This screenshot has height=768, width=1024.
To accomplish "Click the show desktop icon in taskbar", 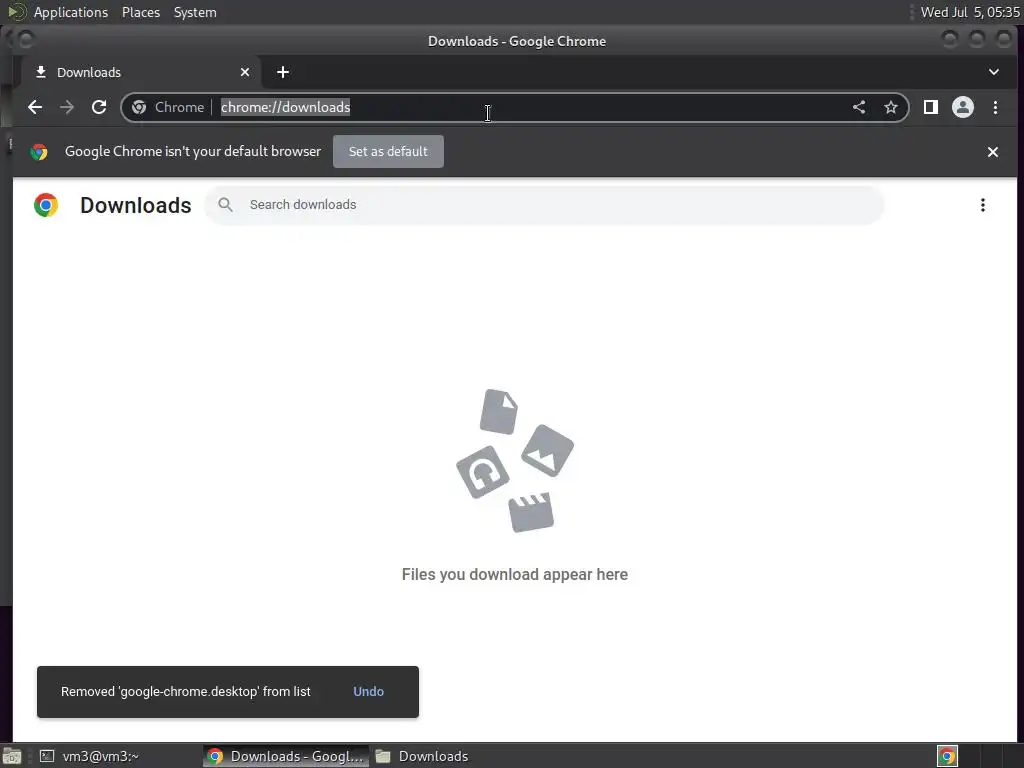I will coord(12,756).
